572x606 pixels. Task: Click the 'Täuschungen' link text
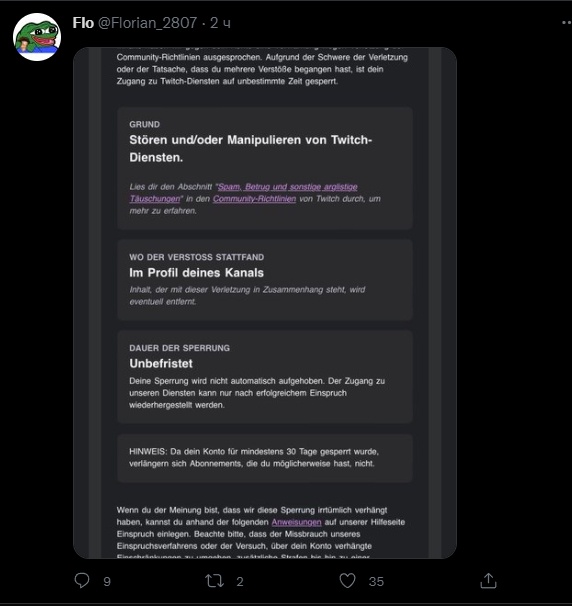(x=155, y=199)
